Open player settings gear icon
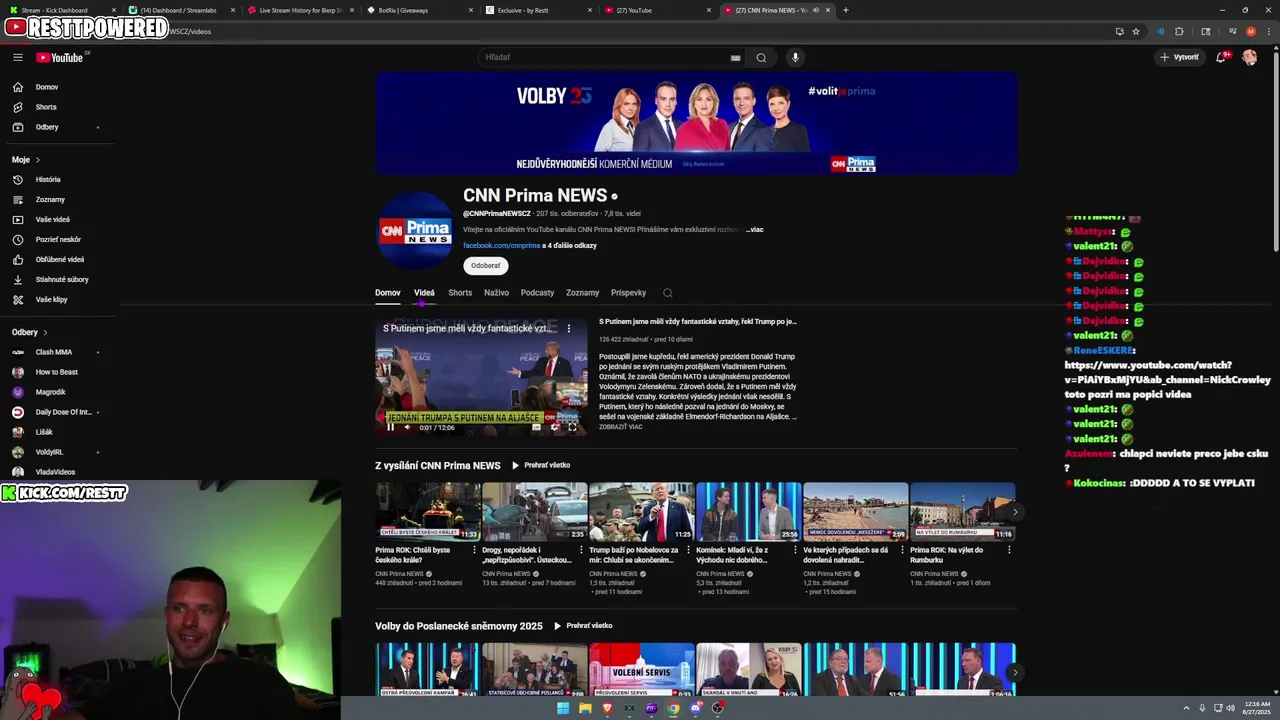This screenshot has width=1280, height=720. tap(554, 427)
